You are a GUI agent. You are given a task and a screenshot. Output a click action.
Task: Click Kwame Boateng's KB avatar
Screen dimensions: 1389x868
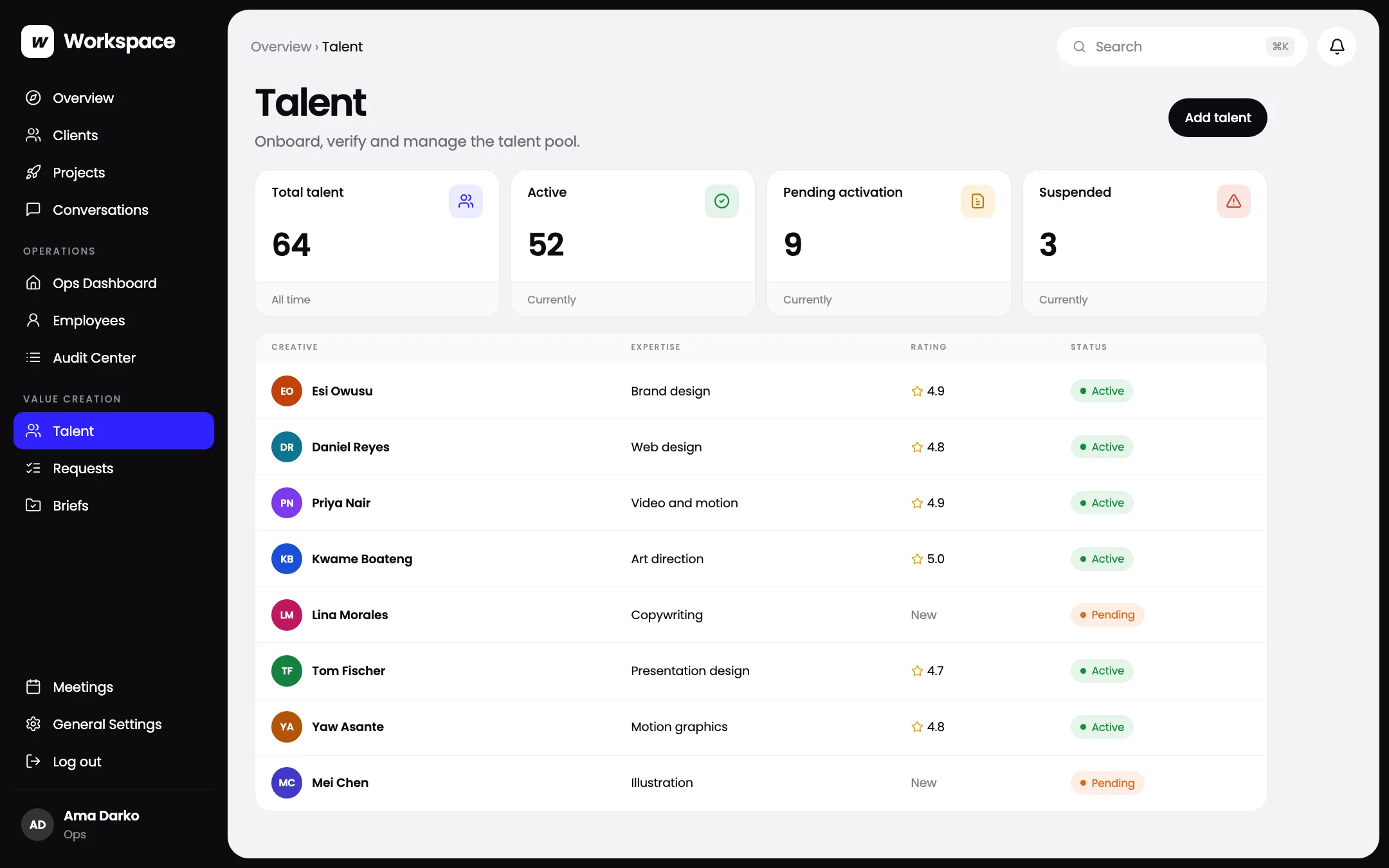click(287, 559)
